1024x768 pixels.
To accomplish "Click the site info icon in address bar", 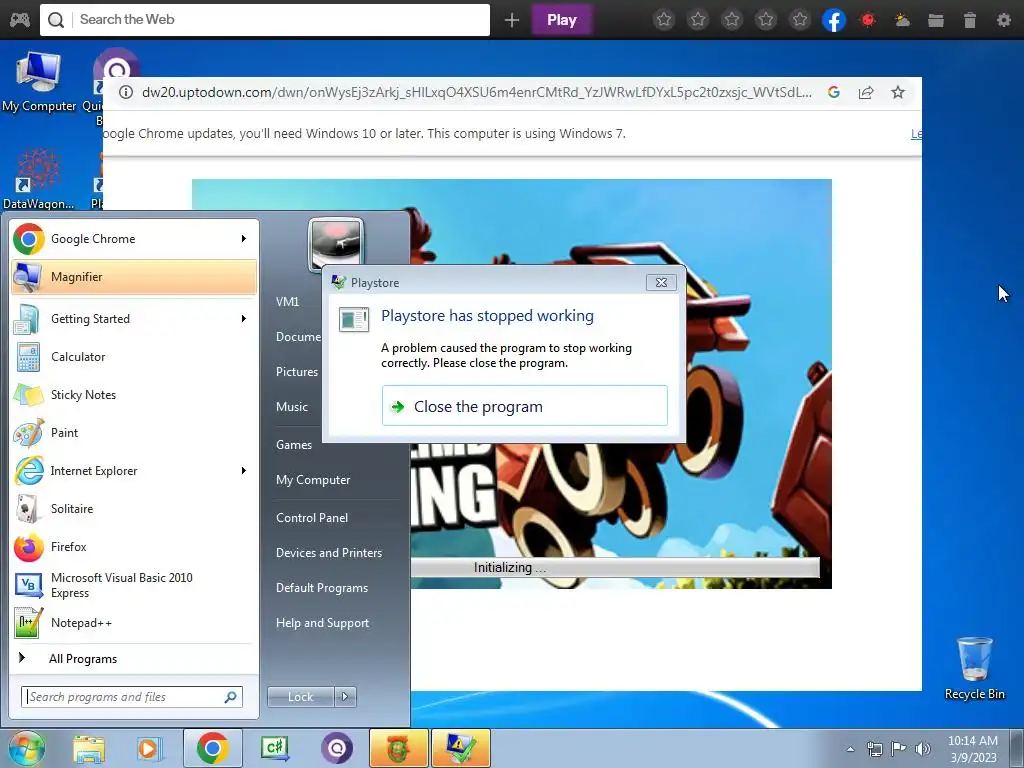I will 126,93.
